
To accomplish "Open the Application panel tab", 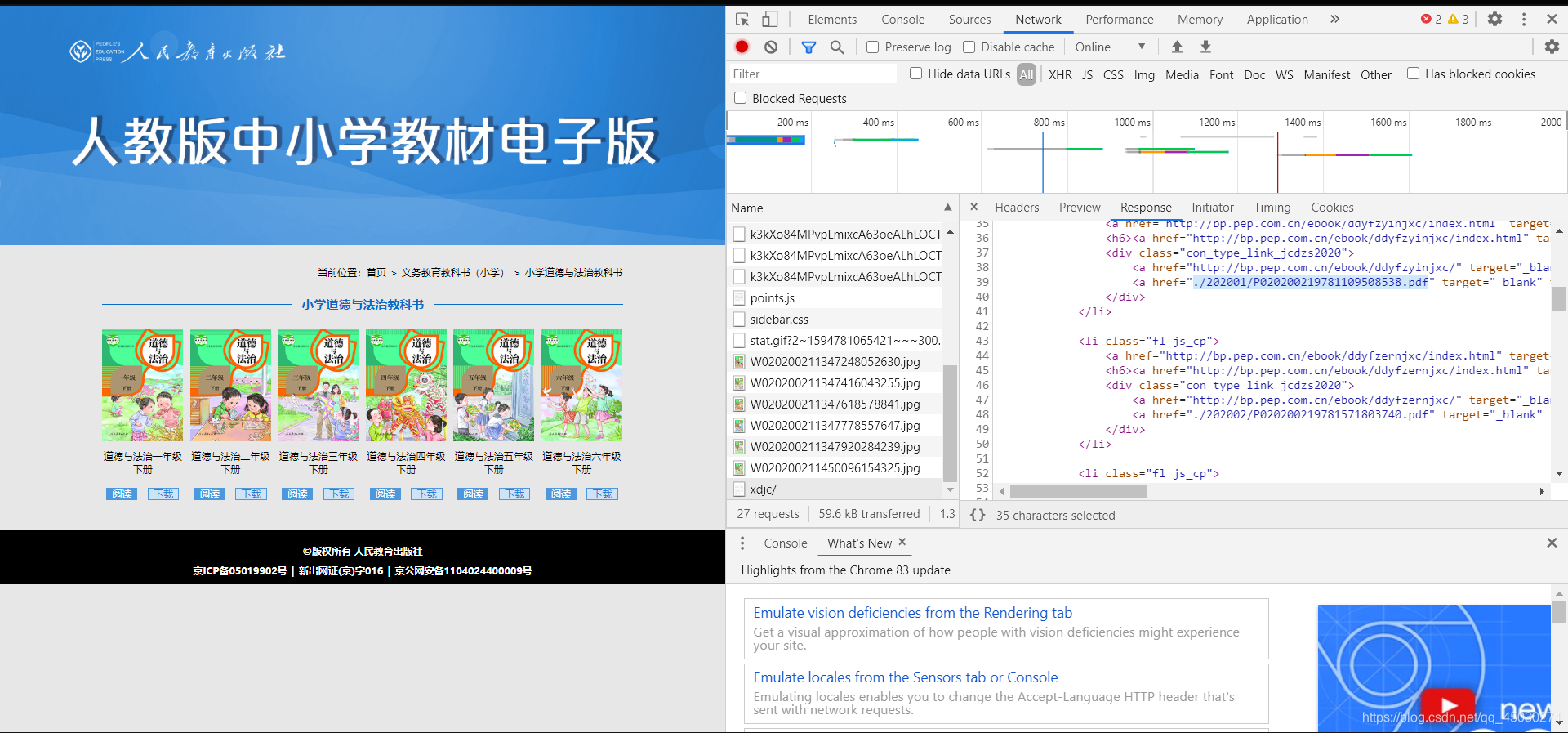I will point(1276,20).
